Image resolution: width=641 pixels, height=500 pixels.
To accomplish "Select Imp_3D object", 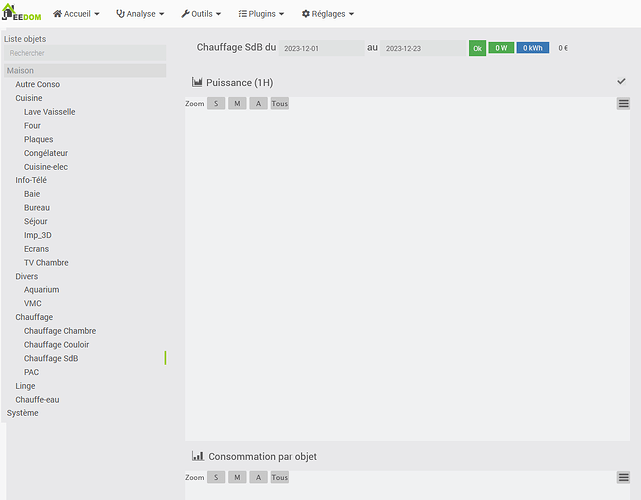I will click(38, 235).
